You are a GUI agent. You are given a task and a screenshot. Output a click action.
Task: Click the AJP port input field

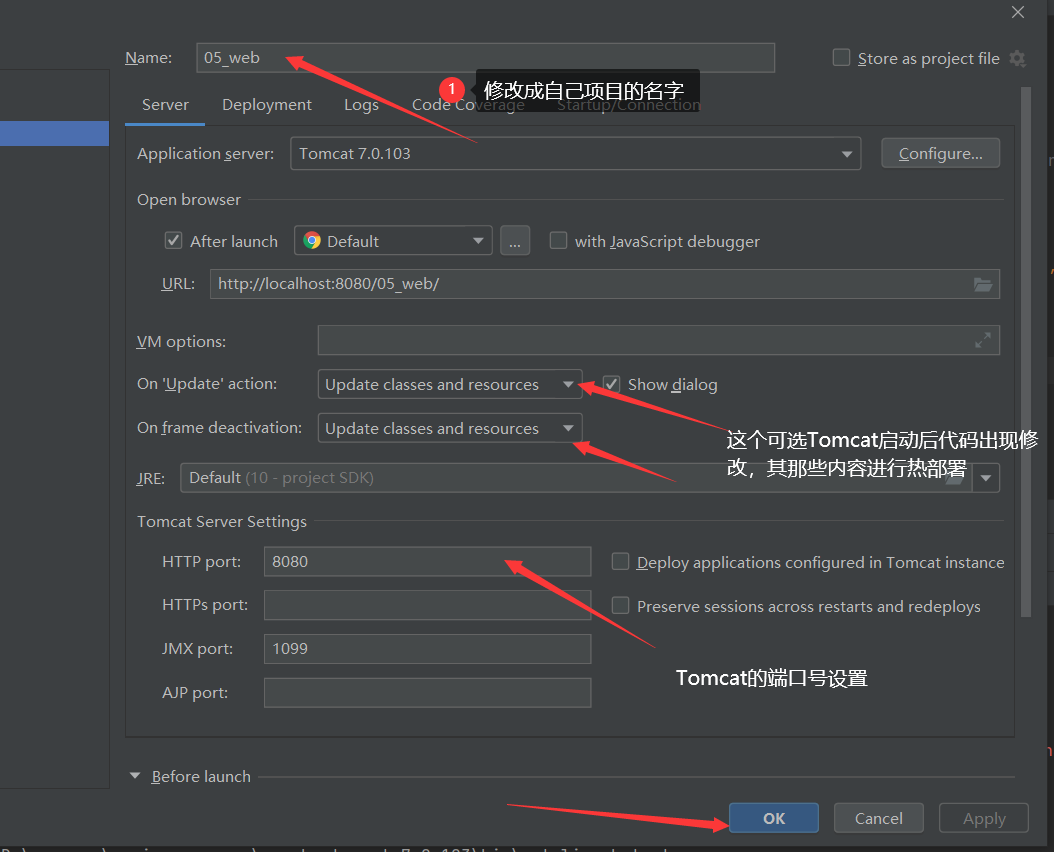point(428,693)
